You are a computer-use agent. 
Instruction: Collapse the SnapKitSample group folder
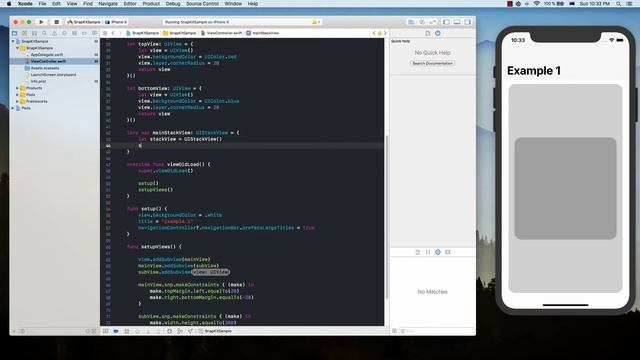click(x=18, y=48)
